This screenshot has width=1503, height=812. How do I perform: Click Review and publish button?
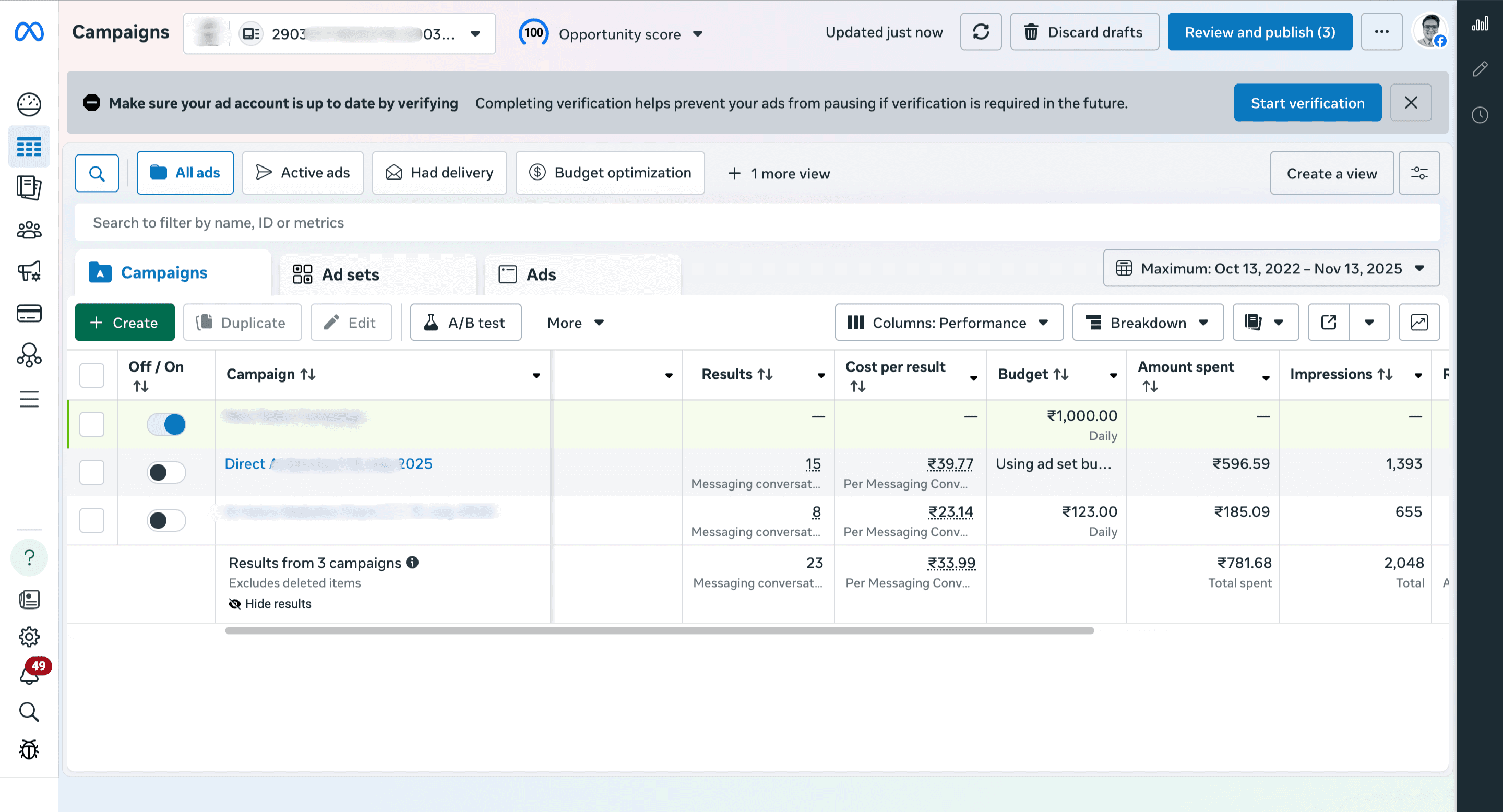click(x=1260, y=32)
